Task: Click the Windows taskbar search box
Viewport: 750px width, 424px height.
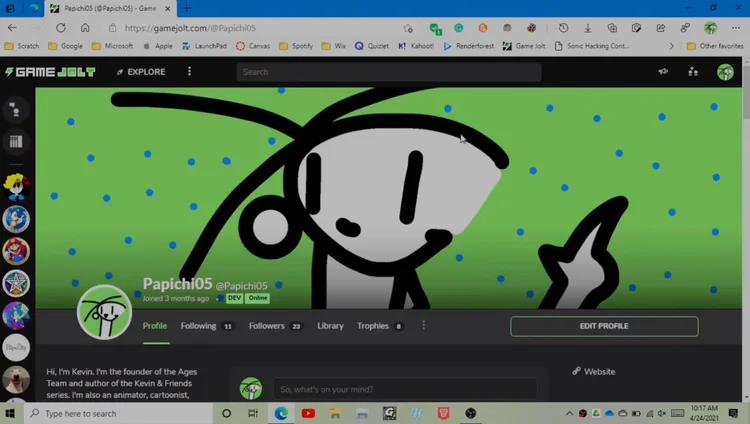Action: tap(117, 413)
